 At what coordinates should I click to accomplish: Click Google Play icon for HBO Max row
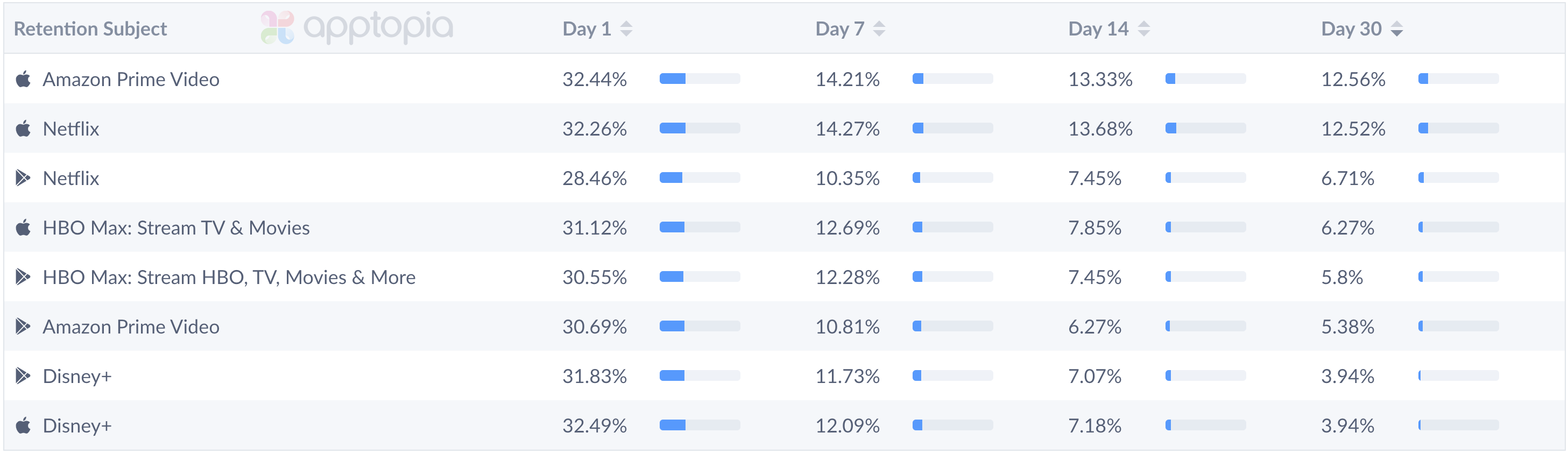[x=23, y=277]
